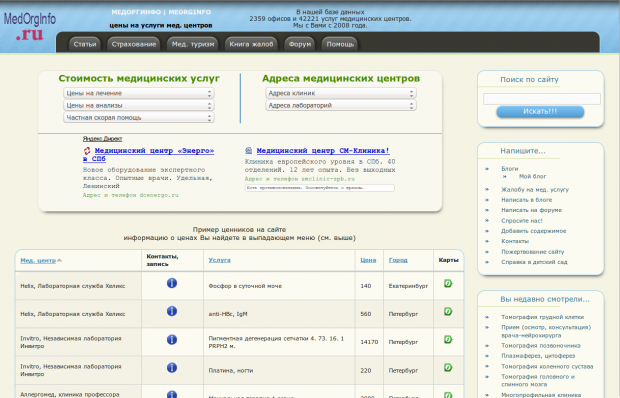Open Справка в детский сад link
Screen dimensions: 620x398
click(534, 262)
